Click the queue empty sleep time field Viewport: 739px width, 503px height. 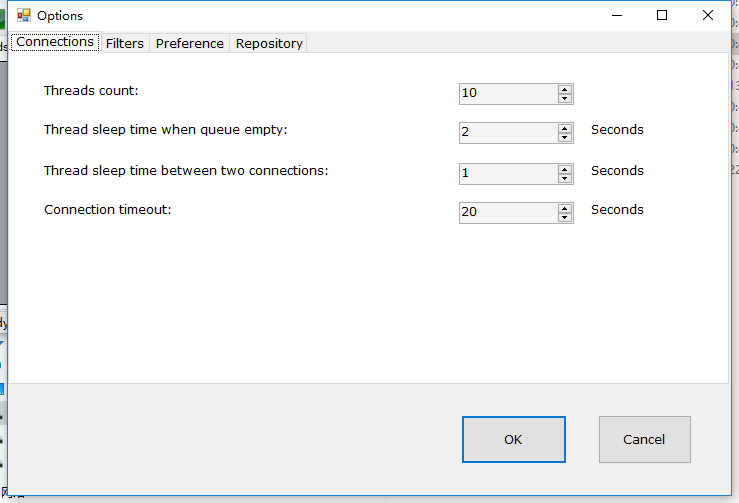point(509,133)
